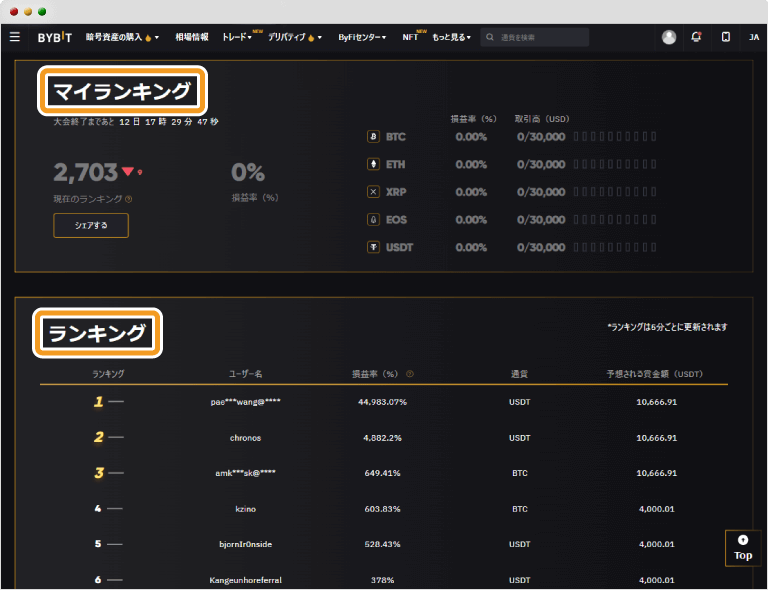
Task: Open the user profile avatar
Action: [669, 37]
